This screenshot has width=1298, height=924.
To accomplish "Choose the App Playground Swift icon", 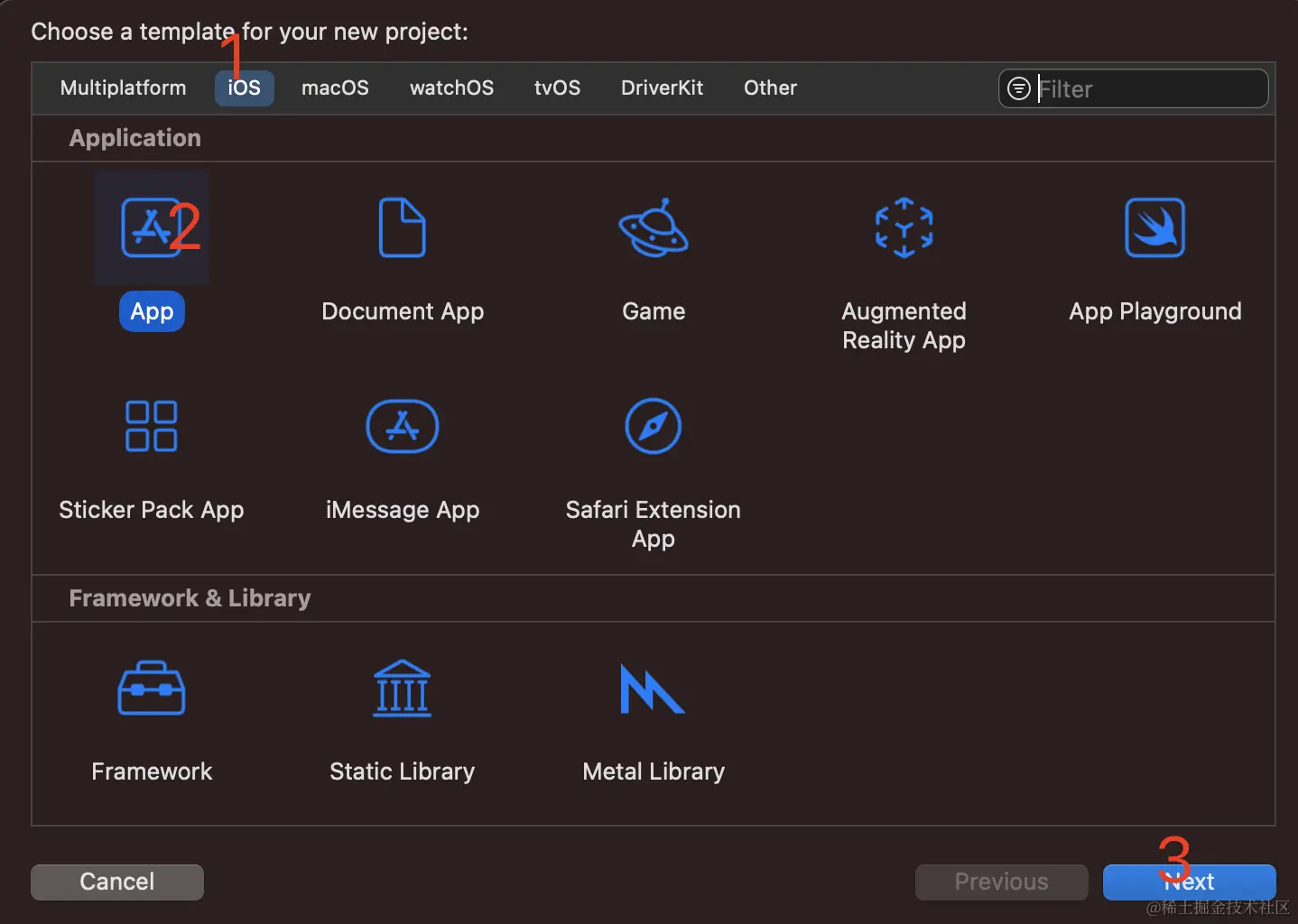I will click(x=1155, y=227).
